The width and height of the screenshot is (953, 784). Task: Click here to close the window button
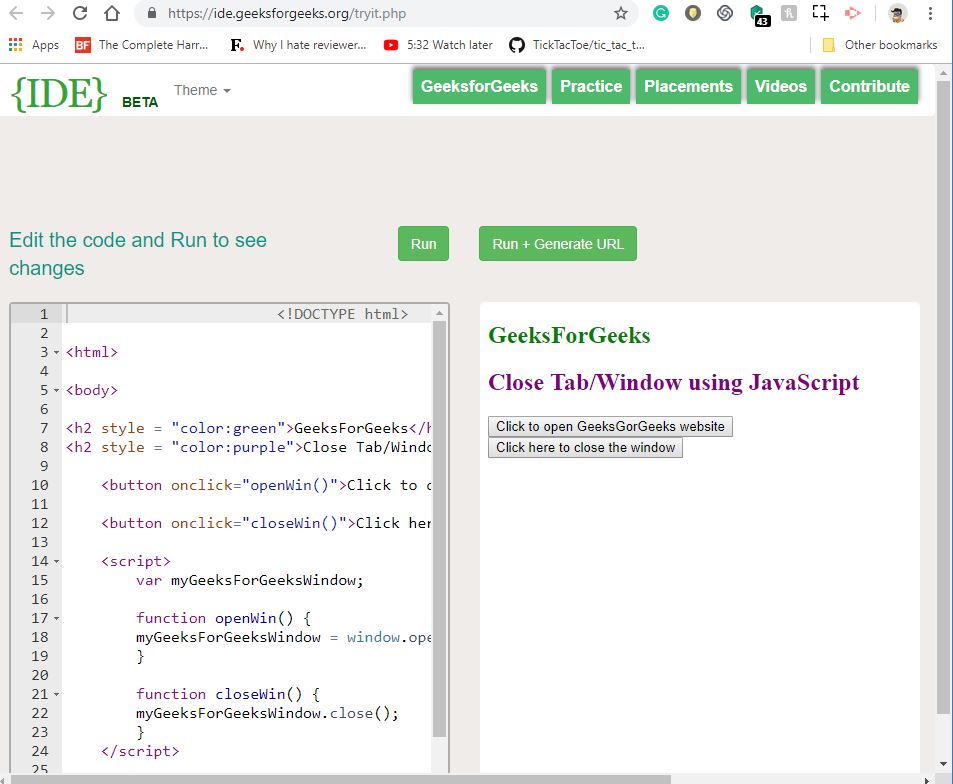(x=585, y=448)
